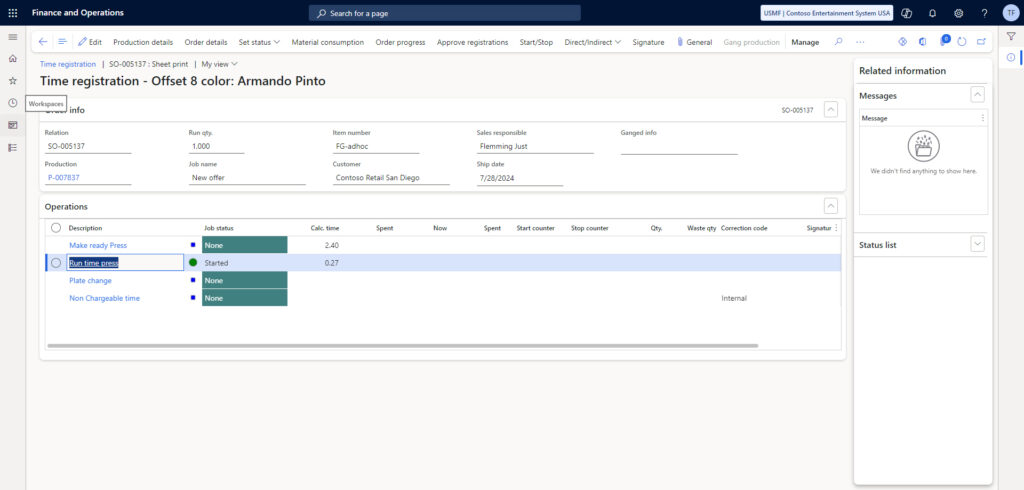Open the app launcher waffle menu

click(x=12, y=13)
